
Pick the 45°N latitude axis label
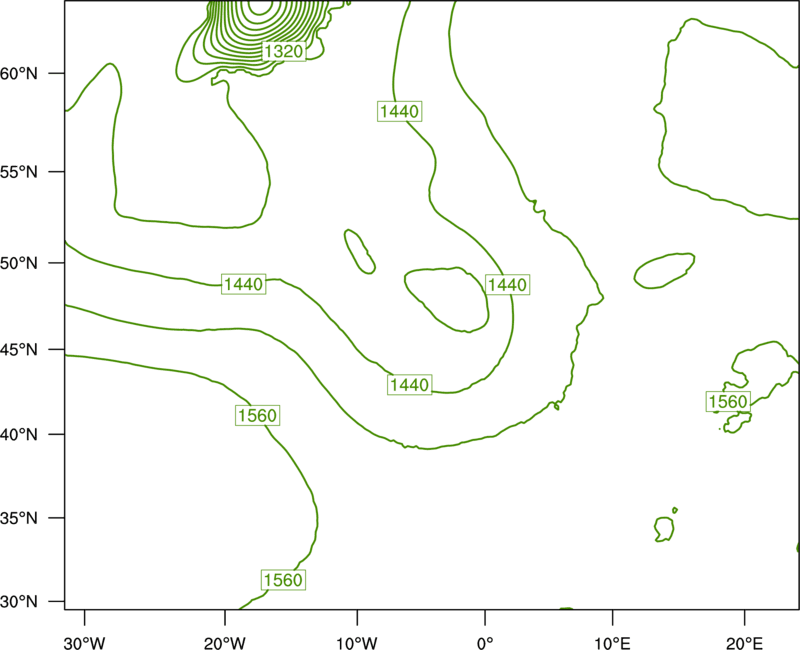19,349
